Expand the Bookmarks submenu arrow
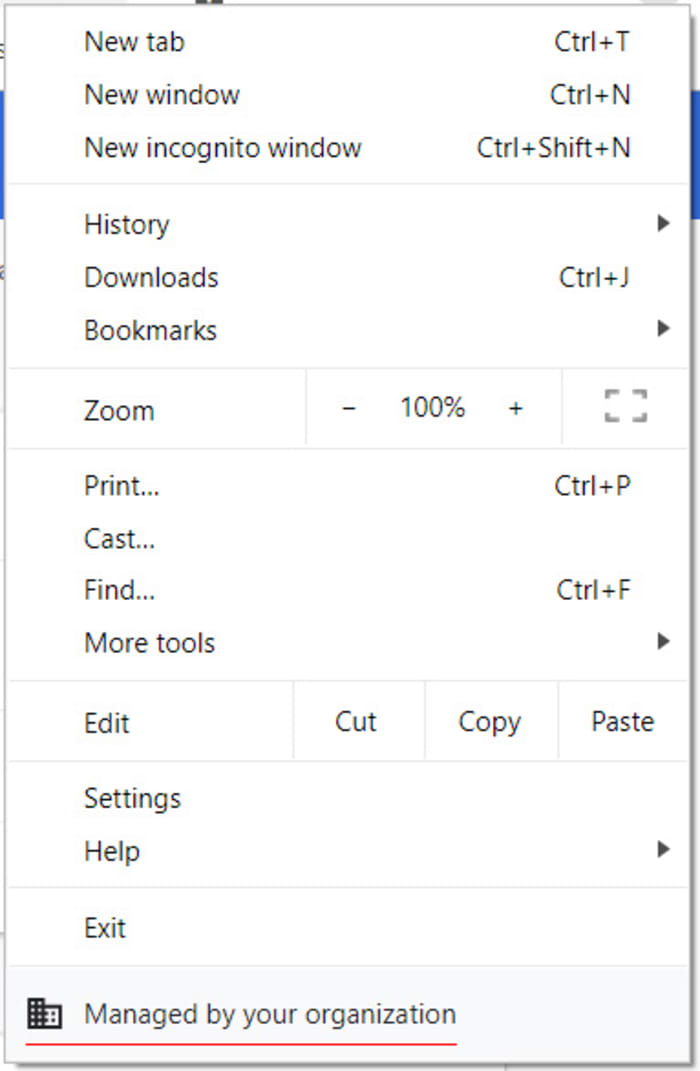Screen dimensions: 700x1071 (x=662, y=328)
